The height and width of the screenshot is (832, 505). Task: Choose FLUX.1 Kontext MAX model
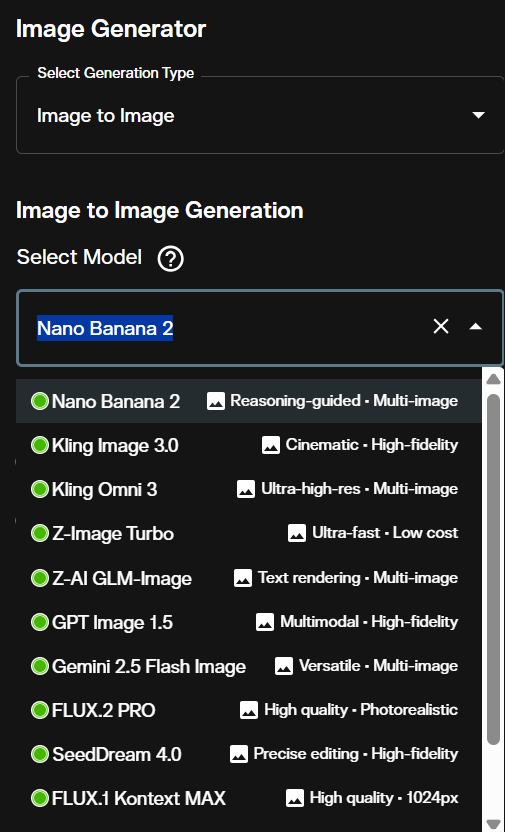[249, 798]
